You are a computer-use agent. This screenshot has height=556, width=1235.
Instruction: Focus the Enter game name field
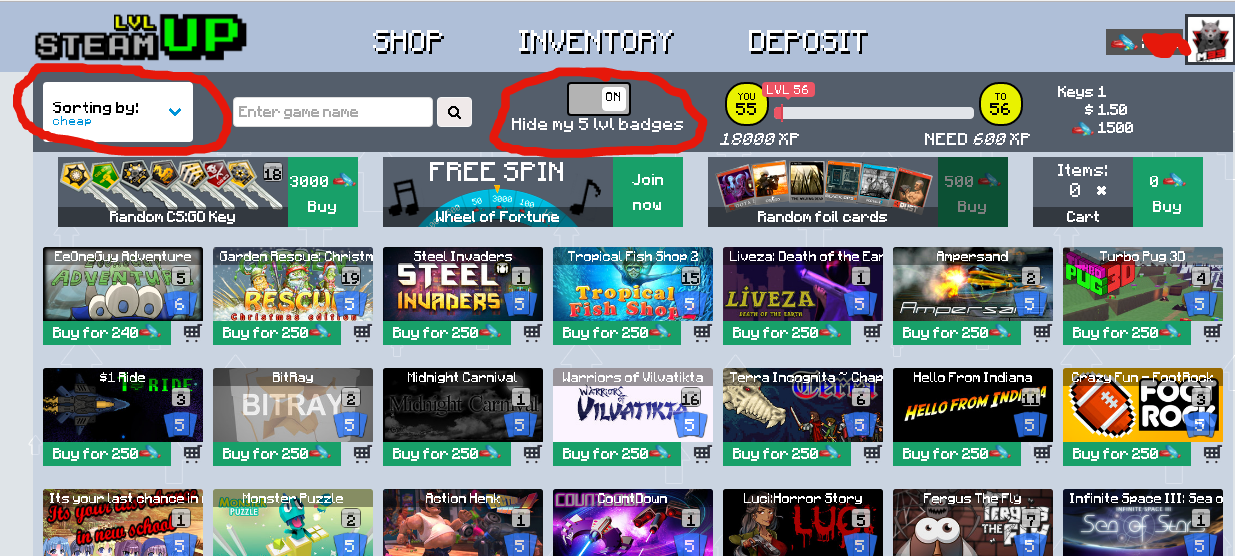click(333, 112)
